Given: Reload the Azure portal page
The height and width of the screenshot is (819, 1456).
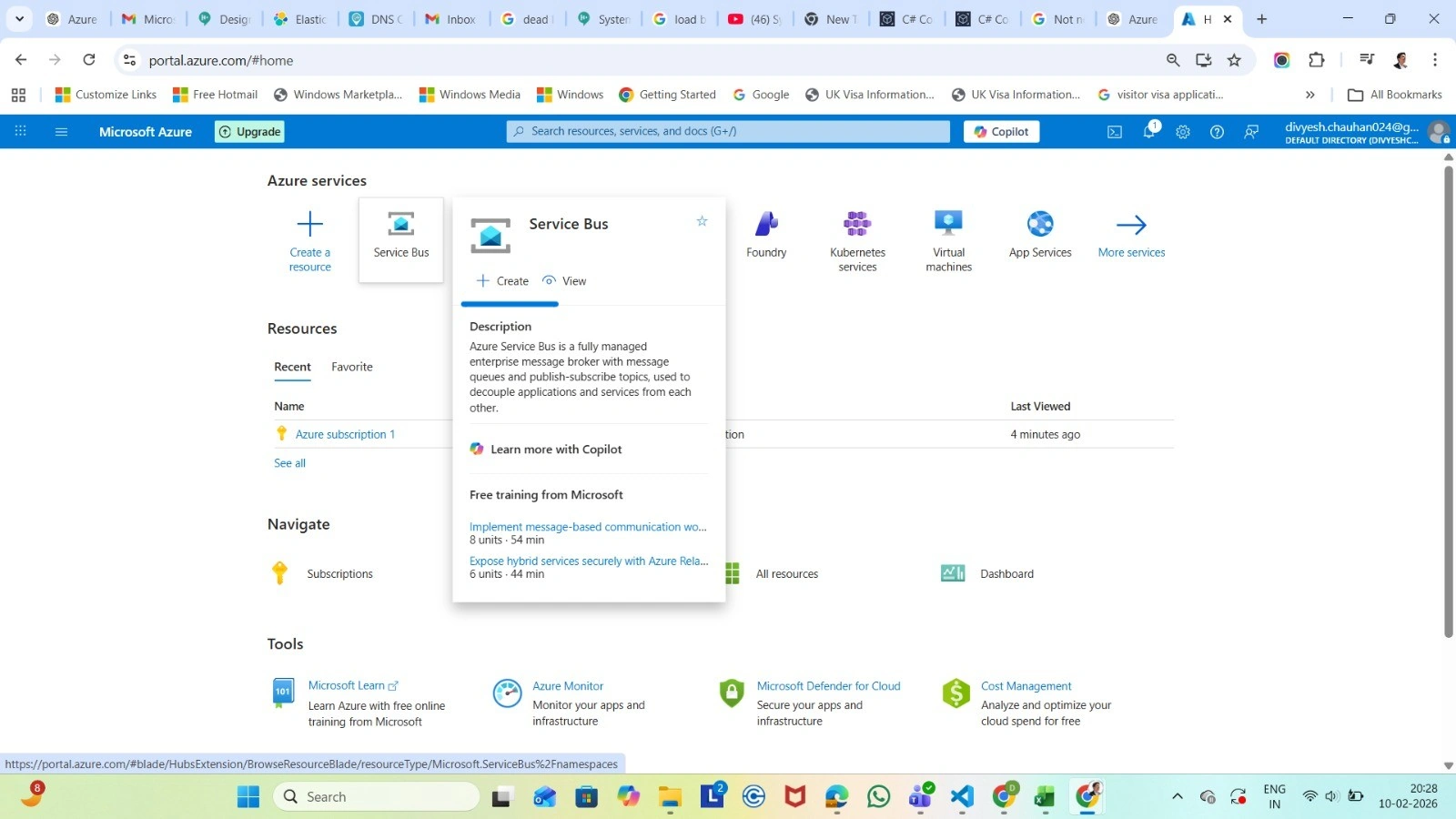Looking at the screenshot, I should [89, 60].
